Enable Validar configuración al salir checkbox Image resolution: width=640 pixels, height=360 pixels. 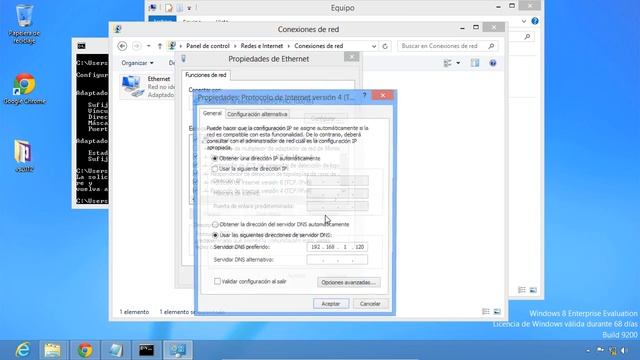[x=217, y=281]
